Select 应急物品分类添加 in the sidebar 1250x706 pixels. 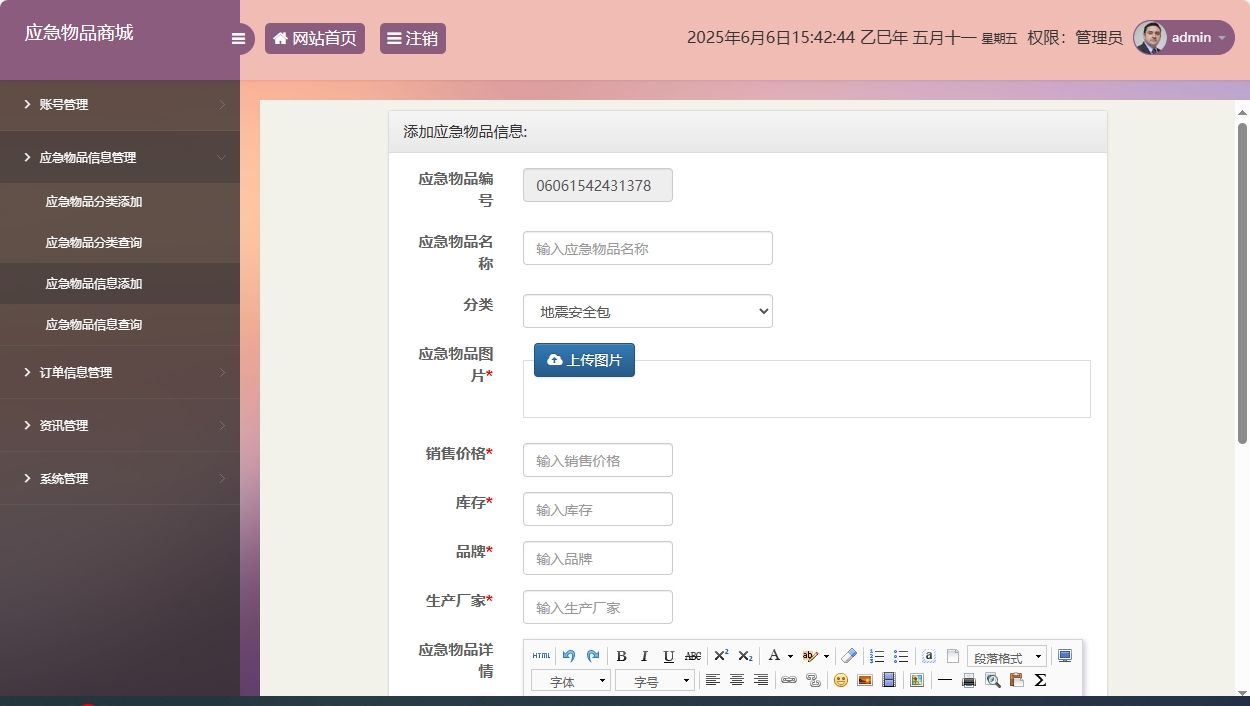(x=93, y=202)
